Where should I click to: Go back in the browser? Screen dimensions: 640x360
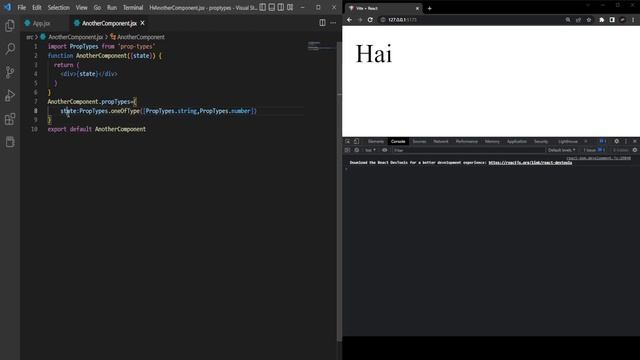[x=349, y=20]
